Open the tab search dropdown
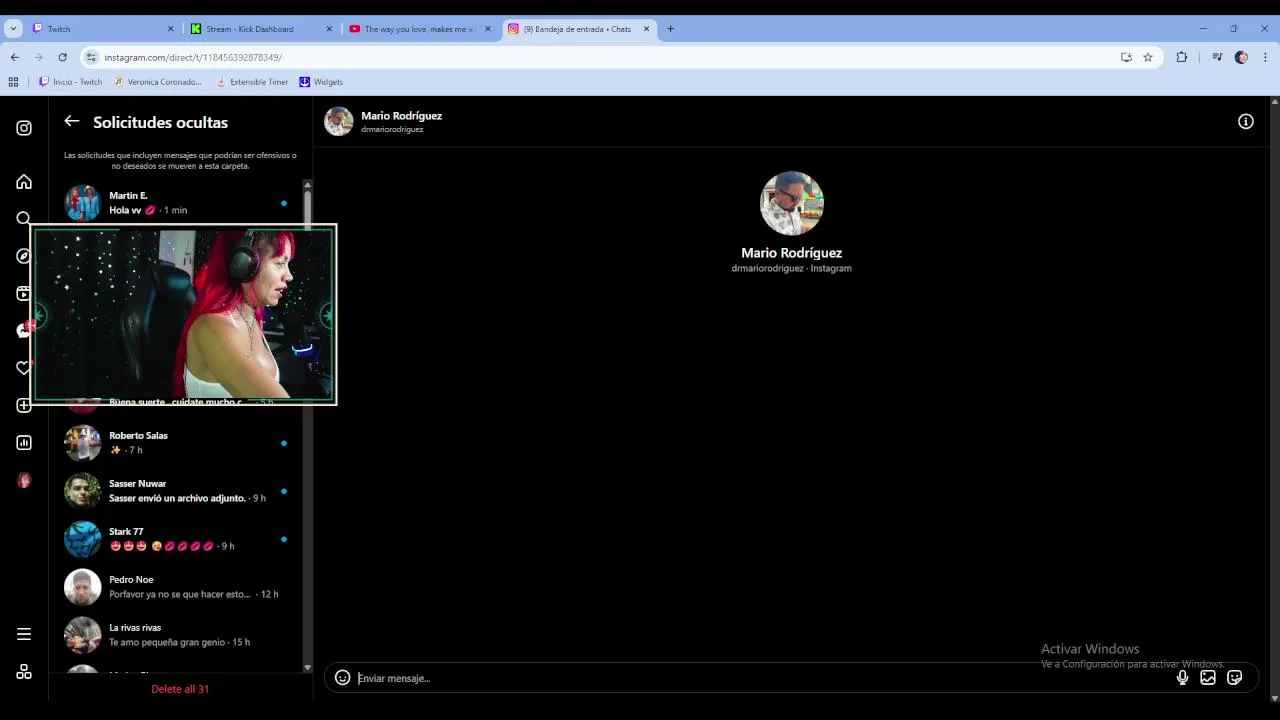Screen dimensions: 1280x720 (13, 29)
